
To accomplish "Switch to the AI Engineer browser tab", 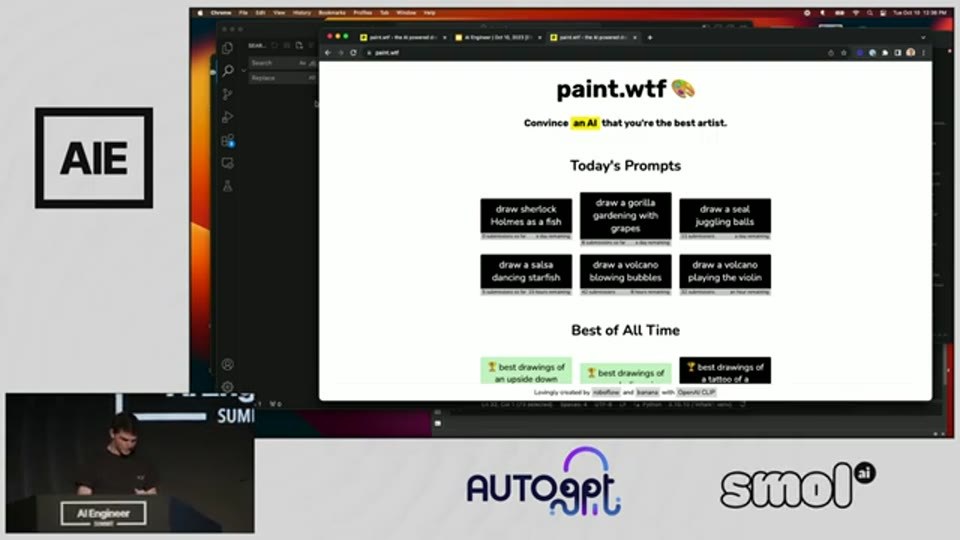I will click(498, 37).
